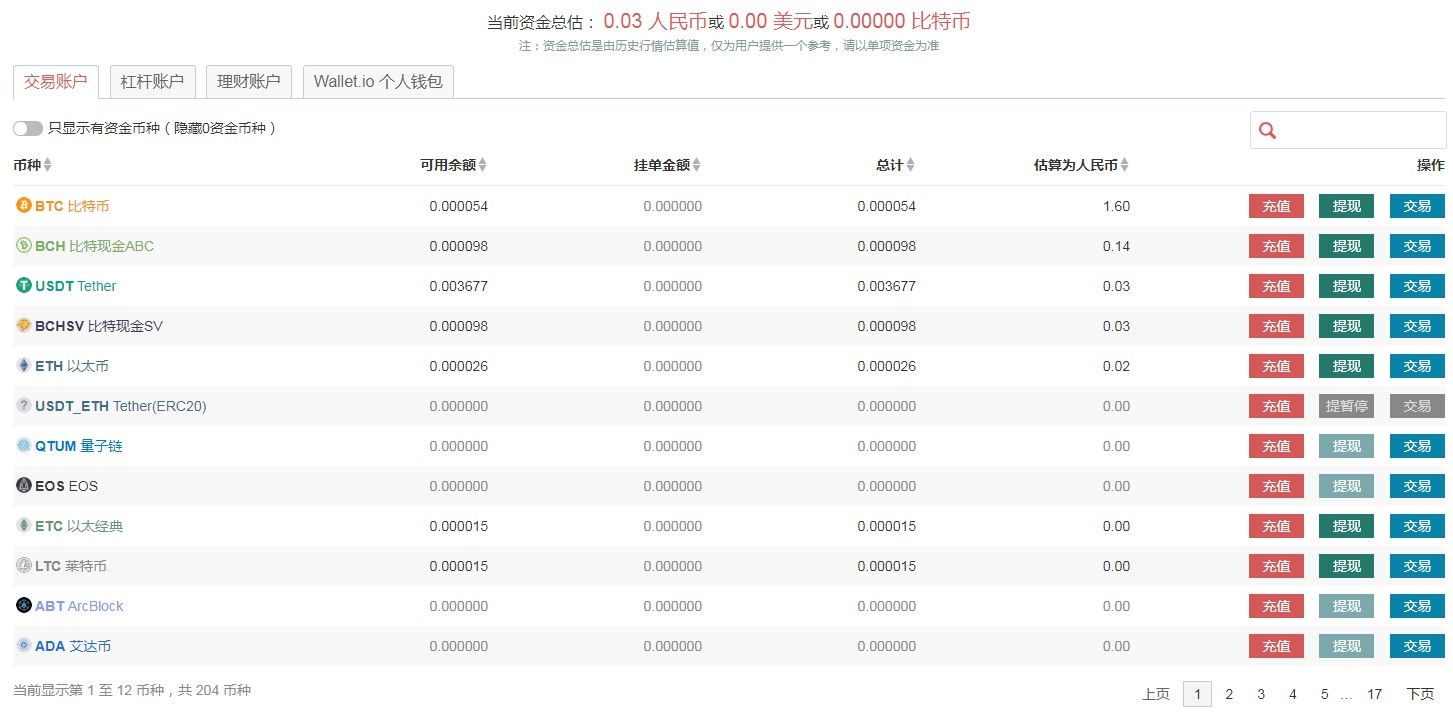Open the 杠杆账户 tab
The image size is (1453, 713).
152,82
